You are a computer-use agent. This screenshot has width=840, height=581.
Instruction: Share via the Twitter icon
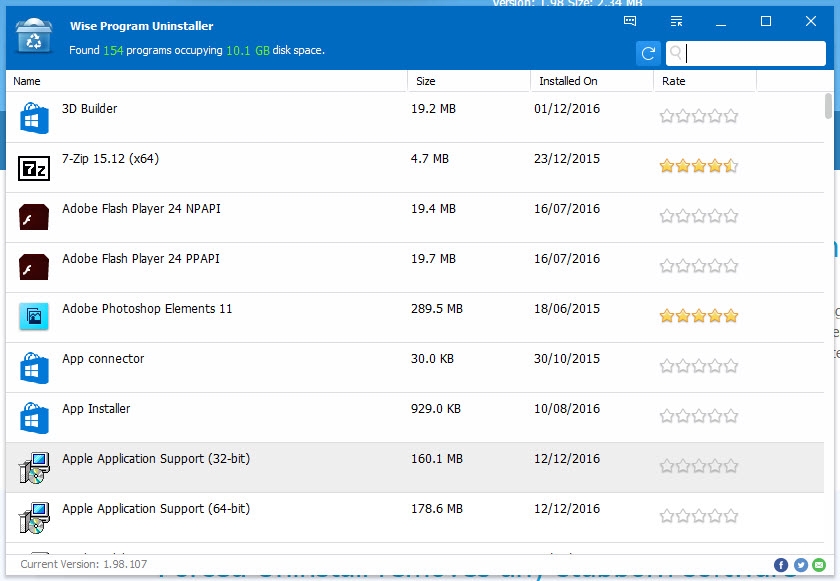coord(800,565)
